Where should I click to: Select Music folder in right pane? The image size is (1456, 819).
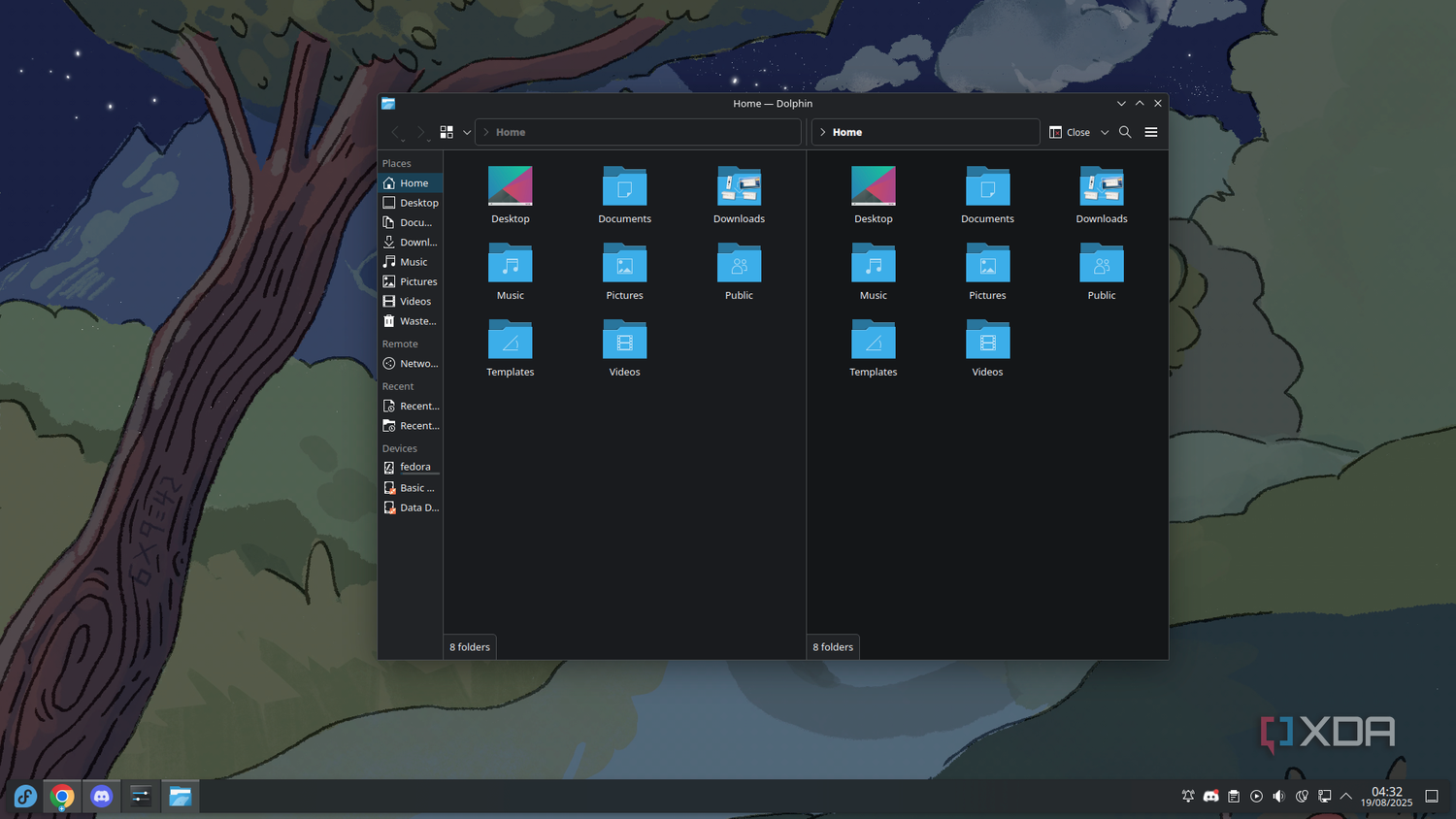874,271
